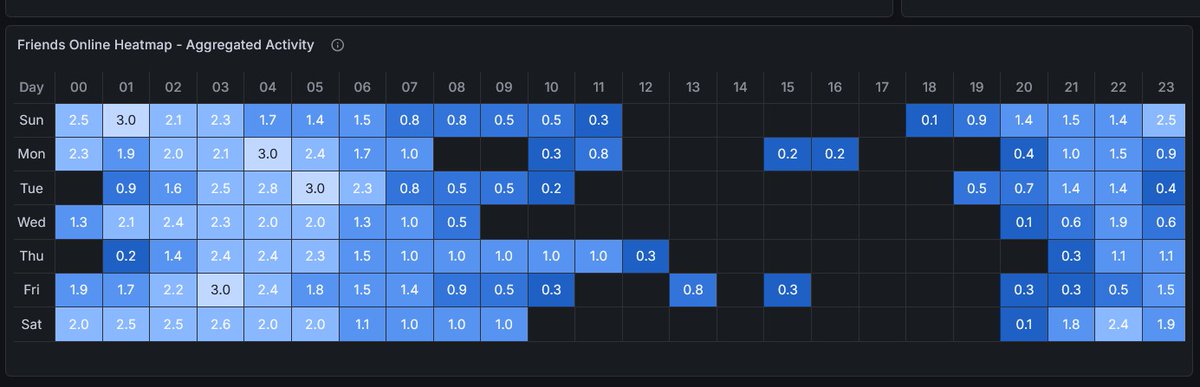This screenshot has height=387, width=1200.
Task: Click the '12' hour column header
Action: (645, 87)
